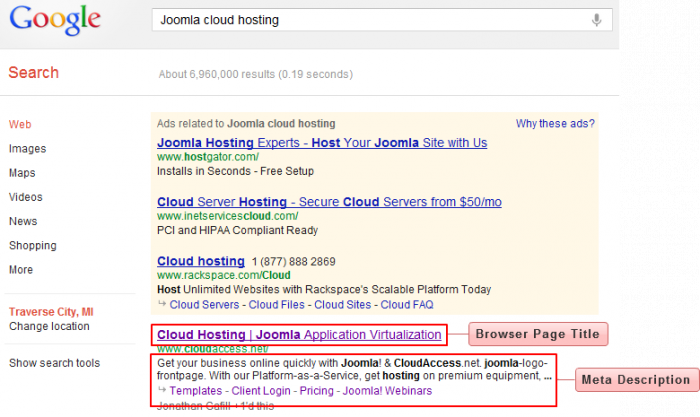
Task: Select the Web search category
Action: click(x=20, y=125)
